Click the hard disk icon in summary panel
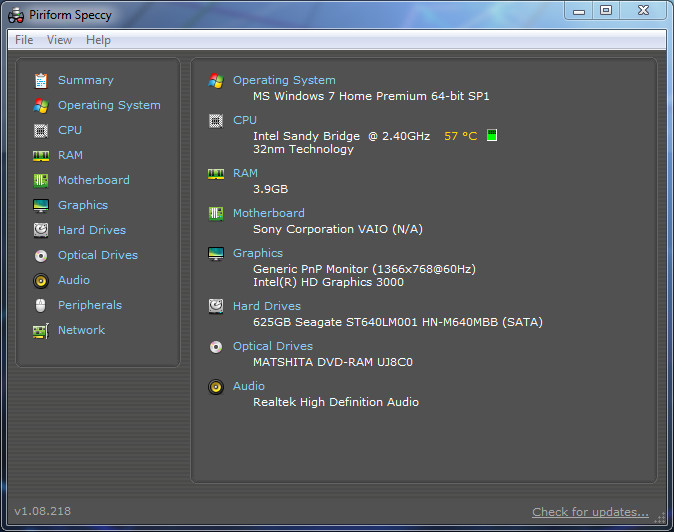Image resolution: width=674 pixels, height=532 pixels. (216, 306)
